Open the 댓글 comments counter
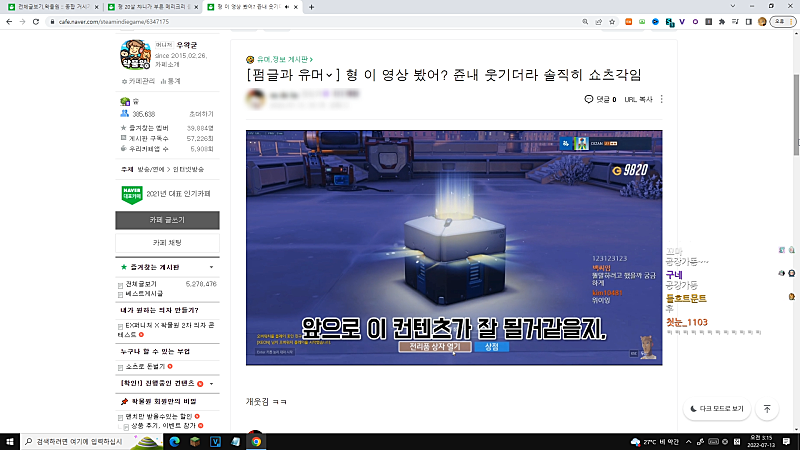Image resolution: width=800 pixels, height=450 pixels. (x=600, y=99)
